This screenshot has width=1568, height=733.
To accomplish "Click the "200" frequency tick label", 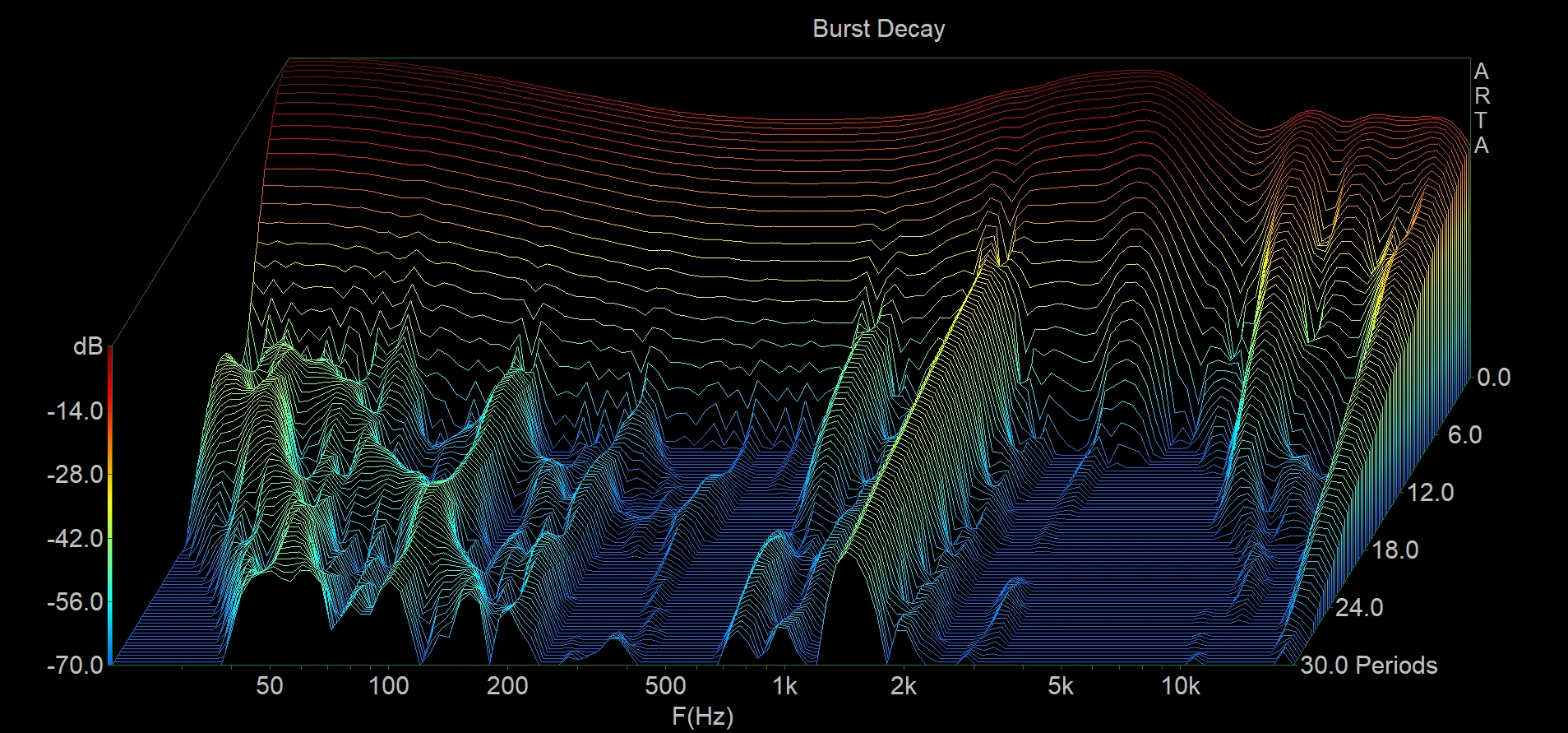I will click(x=507, y=685).
